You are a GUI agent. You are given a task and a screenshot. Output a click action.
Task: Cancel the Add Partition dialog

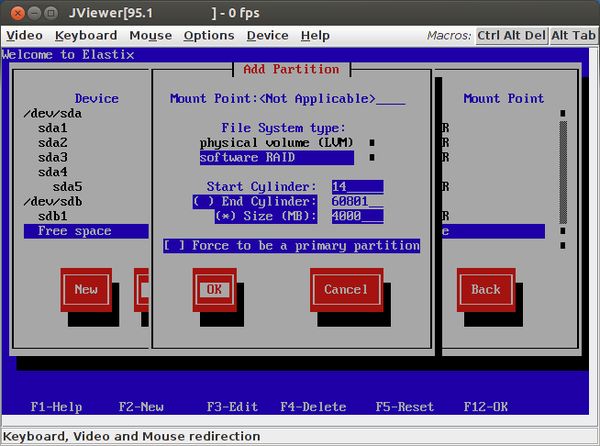pyautogui.click(x=346, y=290)
